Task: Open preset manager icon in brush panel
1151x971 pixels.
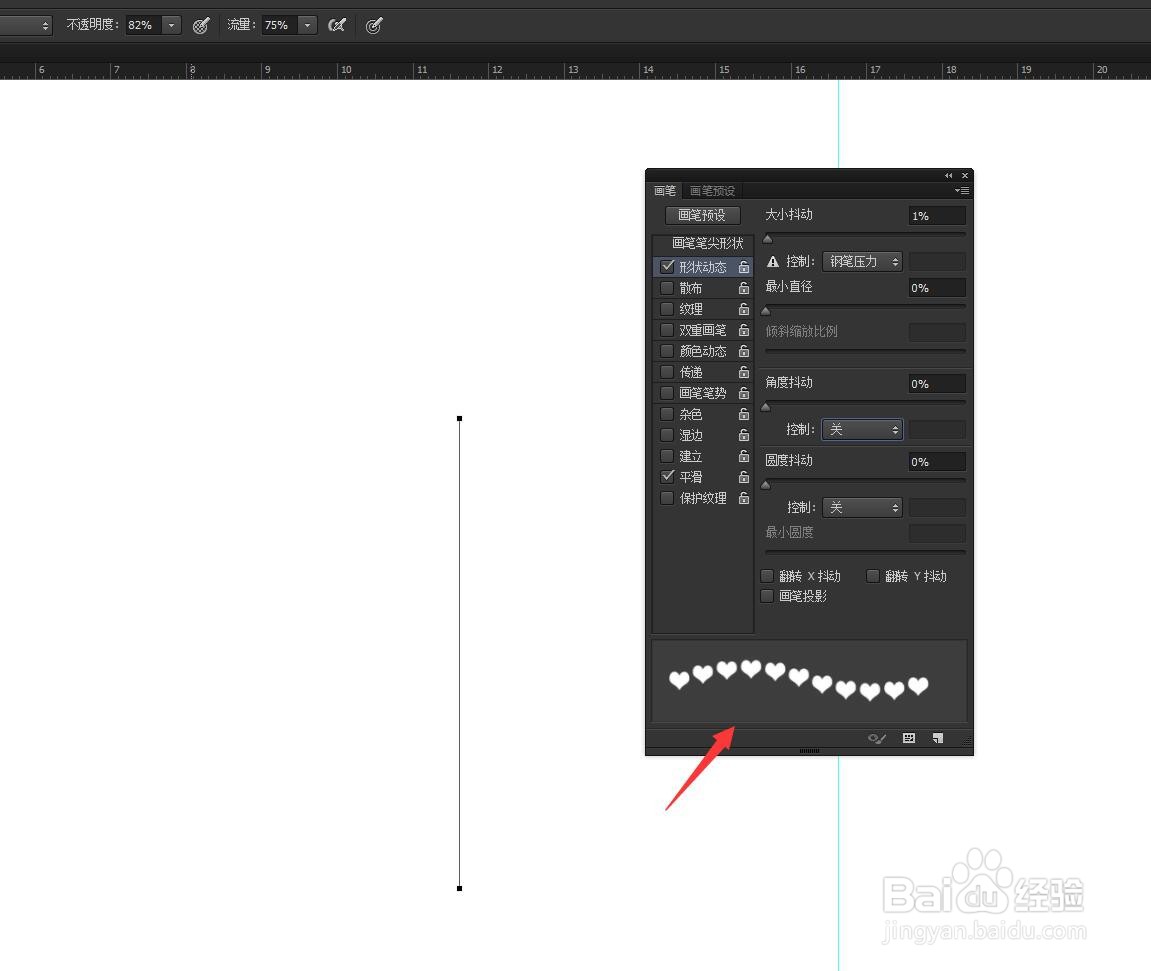Action: (909, 738)
